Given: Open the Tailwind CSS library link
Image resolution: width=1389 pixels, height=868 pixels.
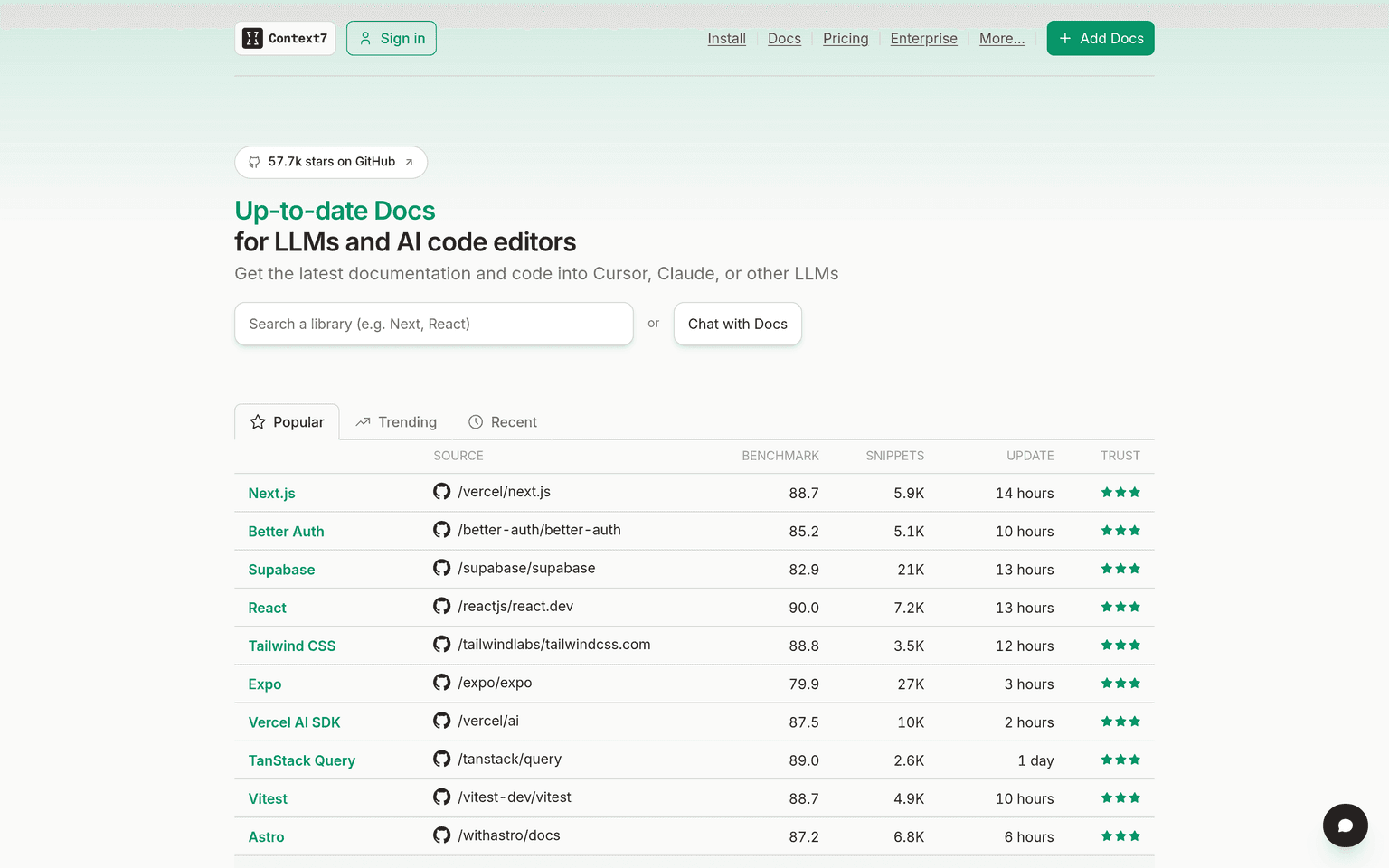Looking at the screenshot, I should point(292,646).
